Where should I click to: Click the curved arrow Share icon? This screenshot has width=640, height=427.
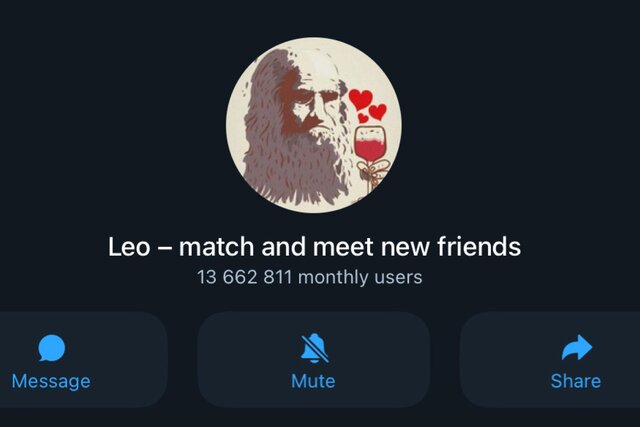576,347
